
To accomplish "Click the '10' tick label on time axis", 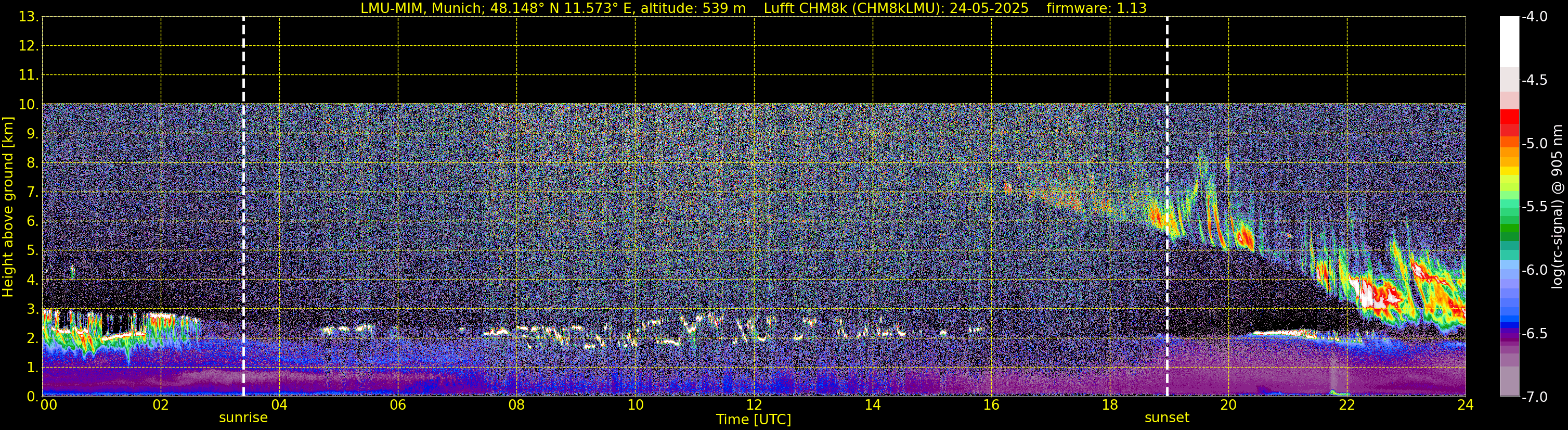I will [x=636, y=405].
